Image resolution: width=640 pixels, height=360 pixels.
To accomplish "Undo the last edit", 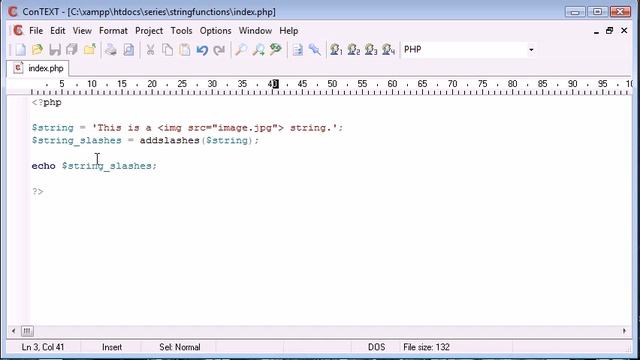I will click(x=202, y=50).
